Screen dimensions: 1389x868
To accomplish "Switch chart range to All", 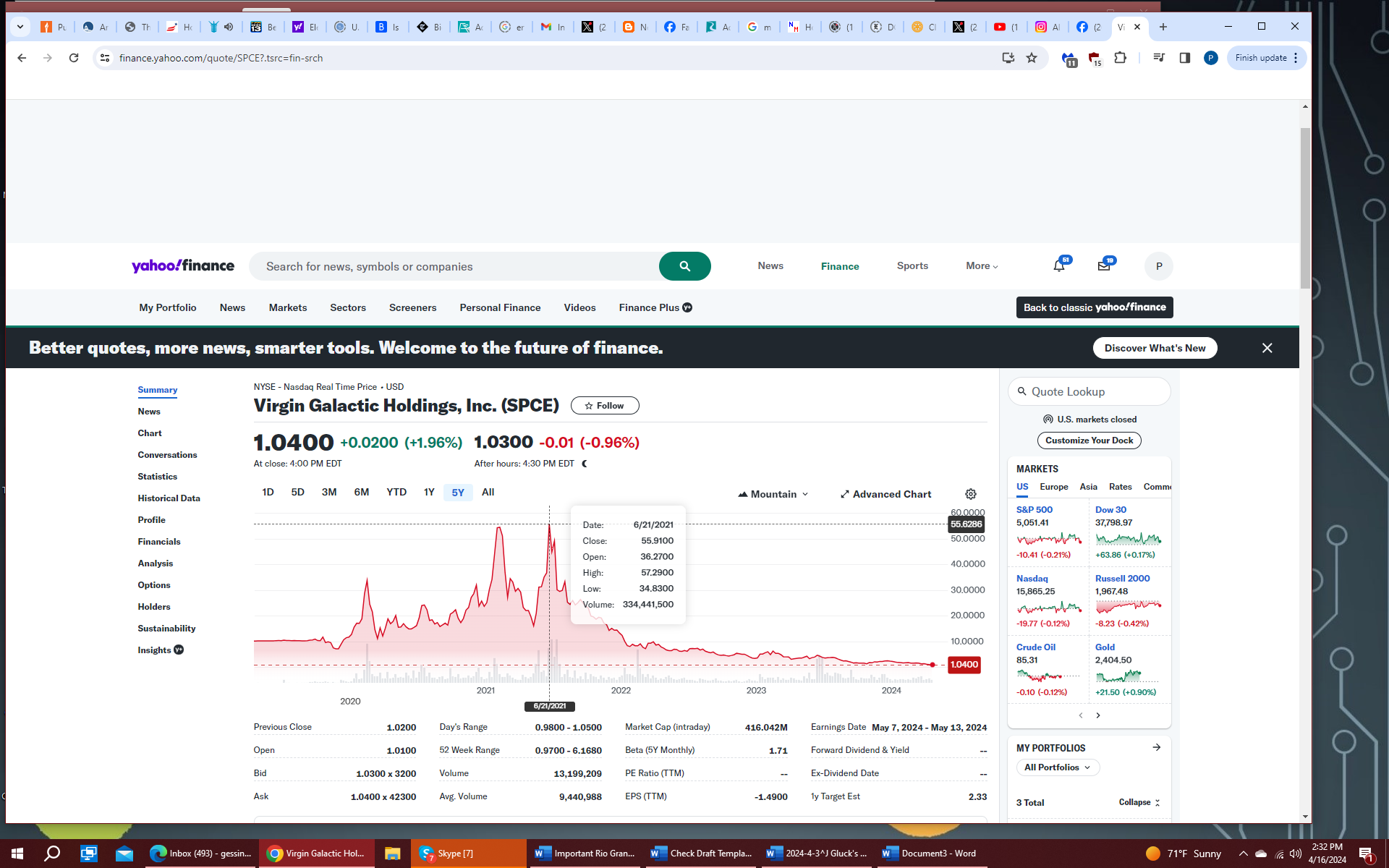I will point(488,493).
